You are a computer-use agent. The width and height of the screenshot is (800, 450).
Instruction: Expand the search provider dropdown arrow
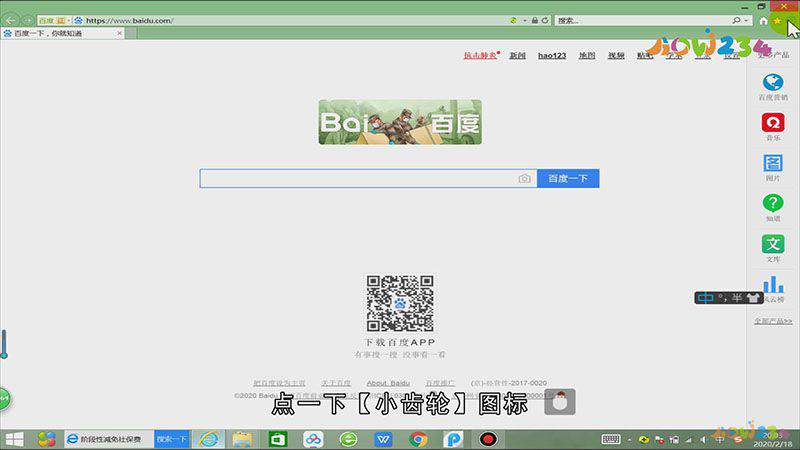[746, 20]
